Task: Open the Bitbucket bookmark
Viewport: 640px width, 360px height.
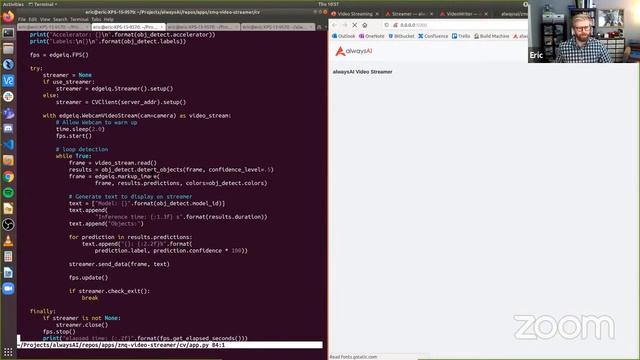Action: (x=401, y=36)
